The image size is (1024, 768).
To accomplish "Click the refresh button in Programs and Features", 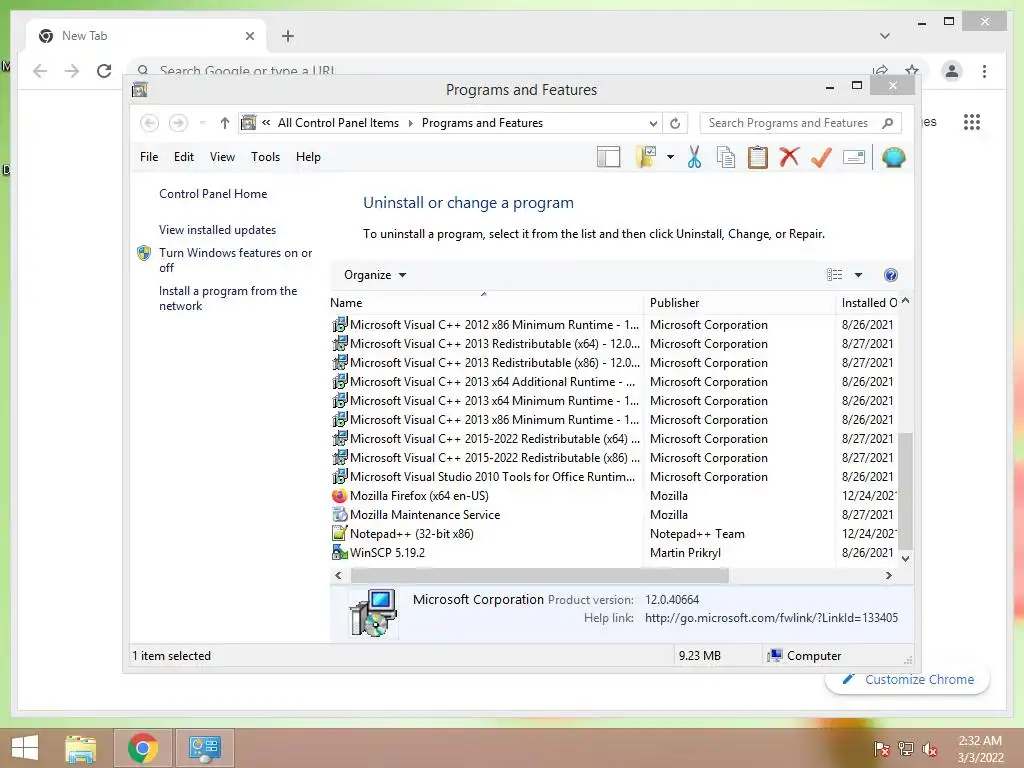I will tap(675, 123).
